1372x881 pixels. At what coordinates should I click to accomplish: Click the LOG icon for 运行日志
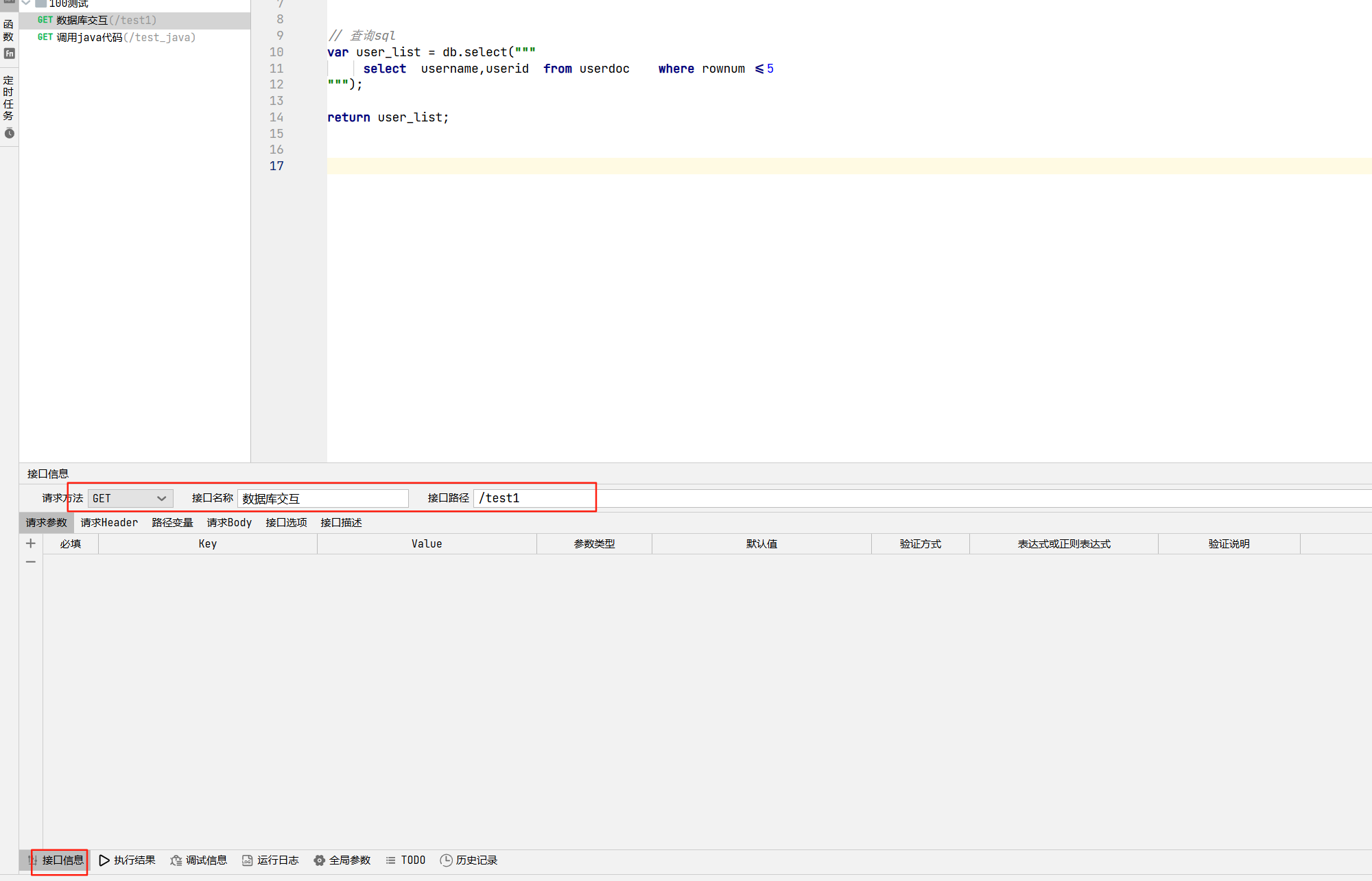[x=247, y=860]
